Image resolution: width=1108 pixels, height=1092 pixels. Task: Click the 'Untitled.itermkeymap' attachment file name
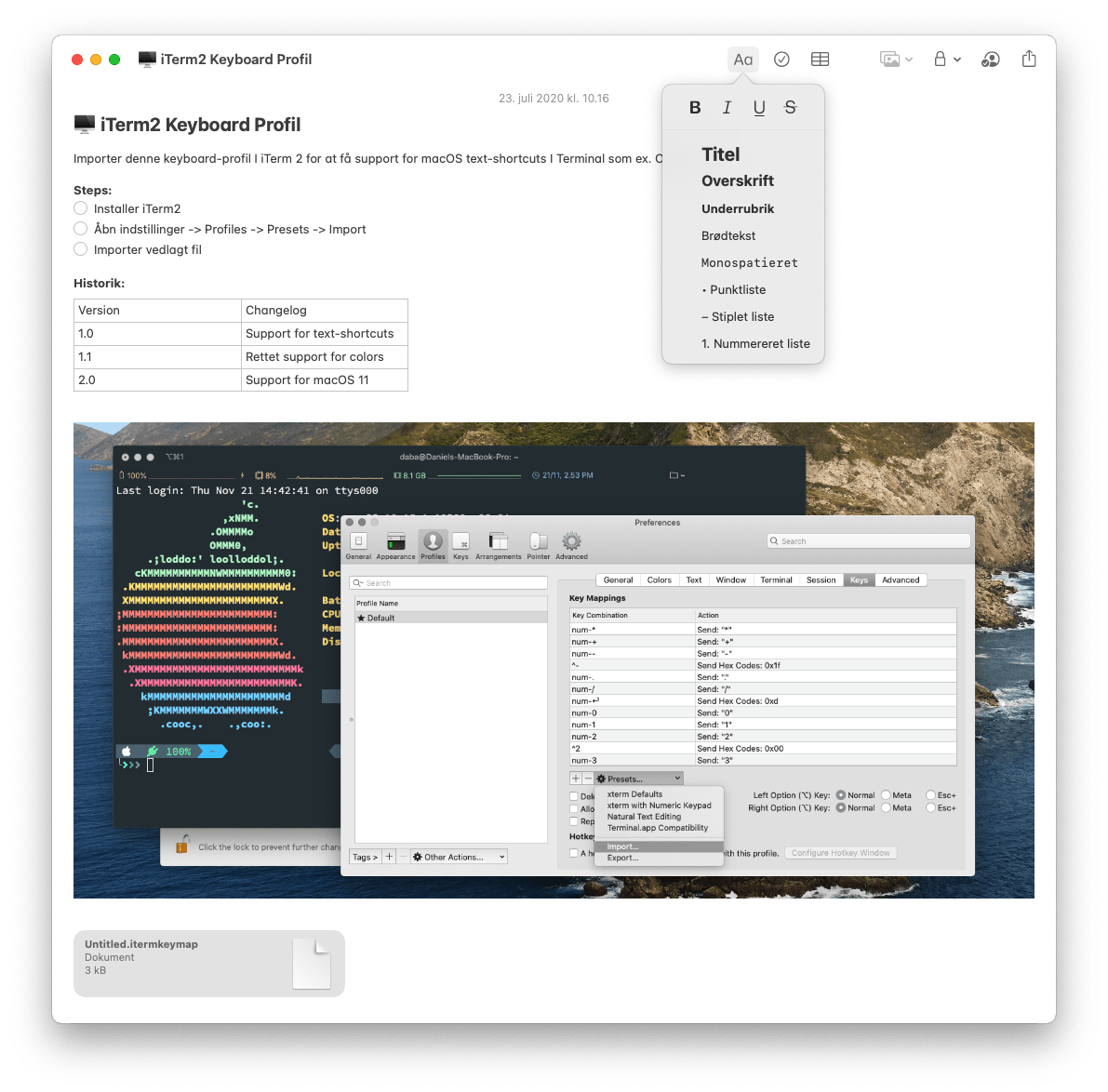(141, 944)
